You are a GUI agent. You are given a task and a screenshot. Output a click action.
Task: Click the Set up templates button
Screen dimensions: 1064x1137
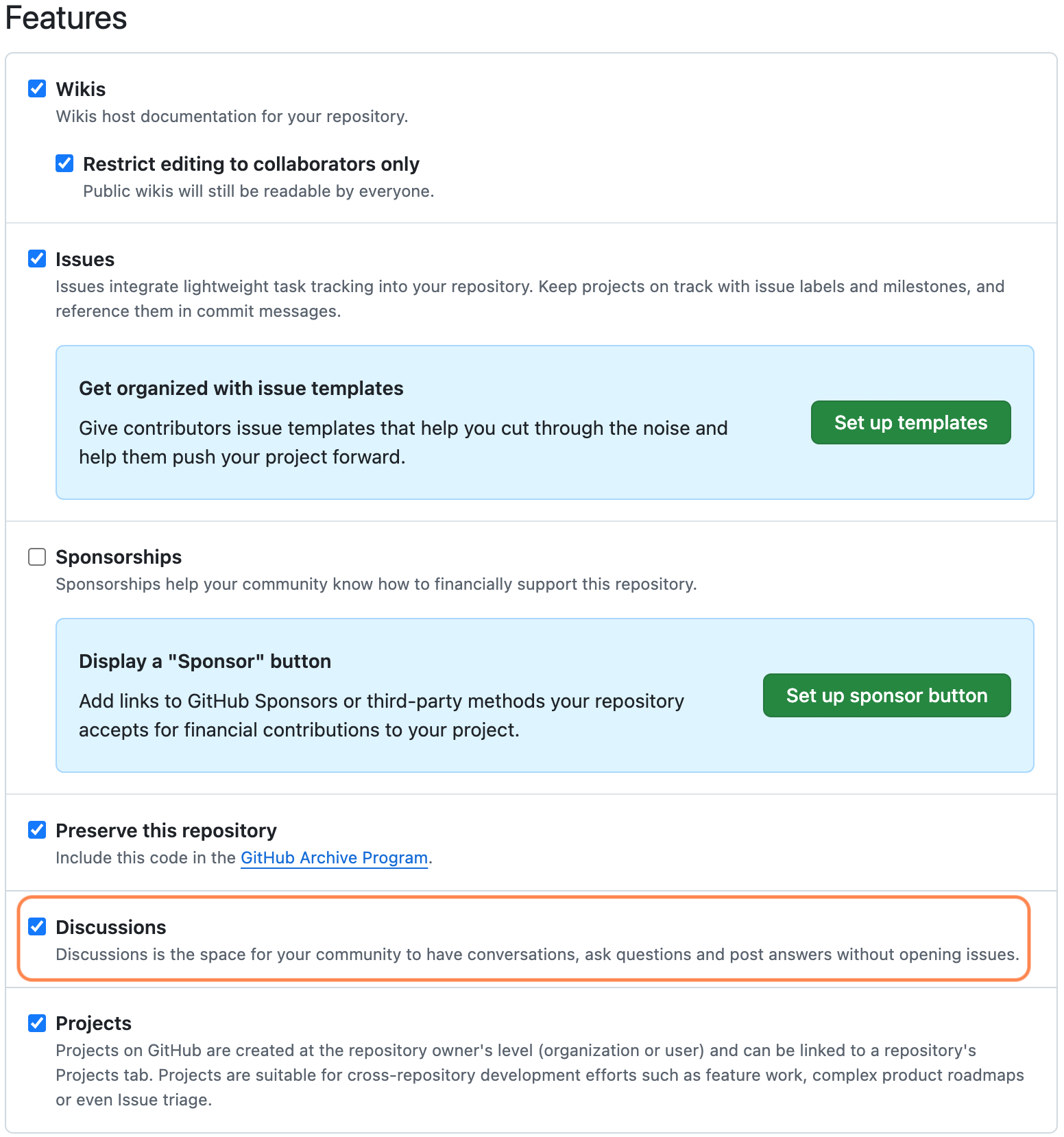click(910, 422)
